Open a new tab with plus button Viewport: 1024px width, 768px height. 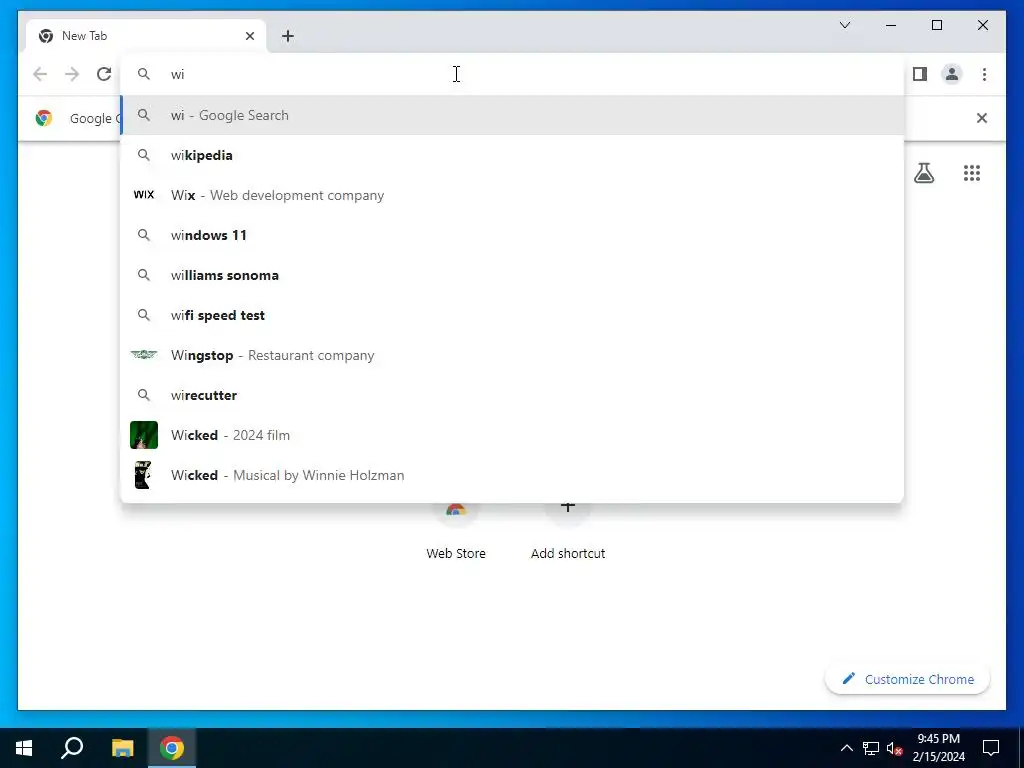(287, 36)
